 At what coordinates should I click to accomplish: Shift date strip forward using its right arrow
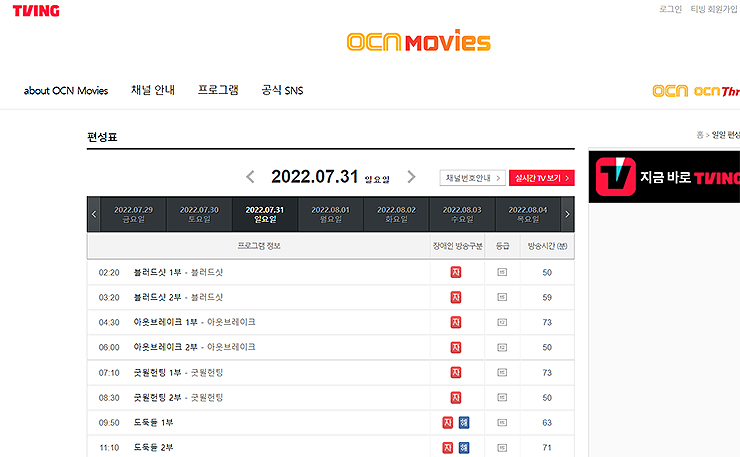(x=567, y=214)
